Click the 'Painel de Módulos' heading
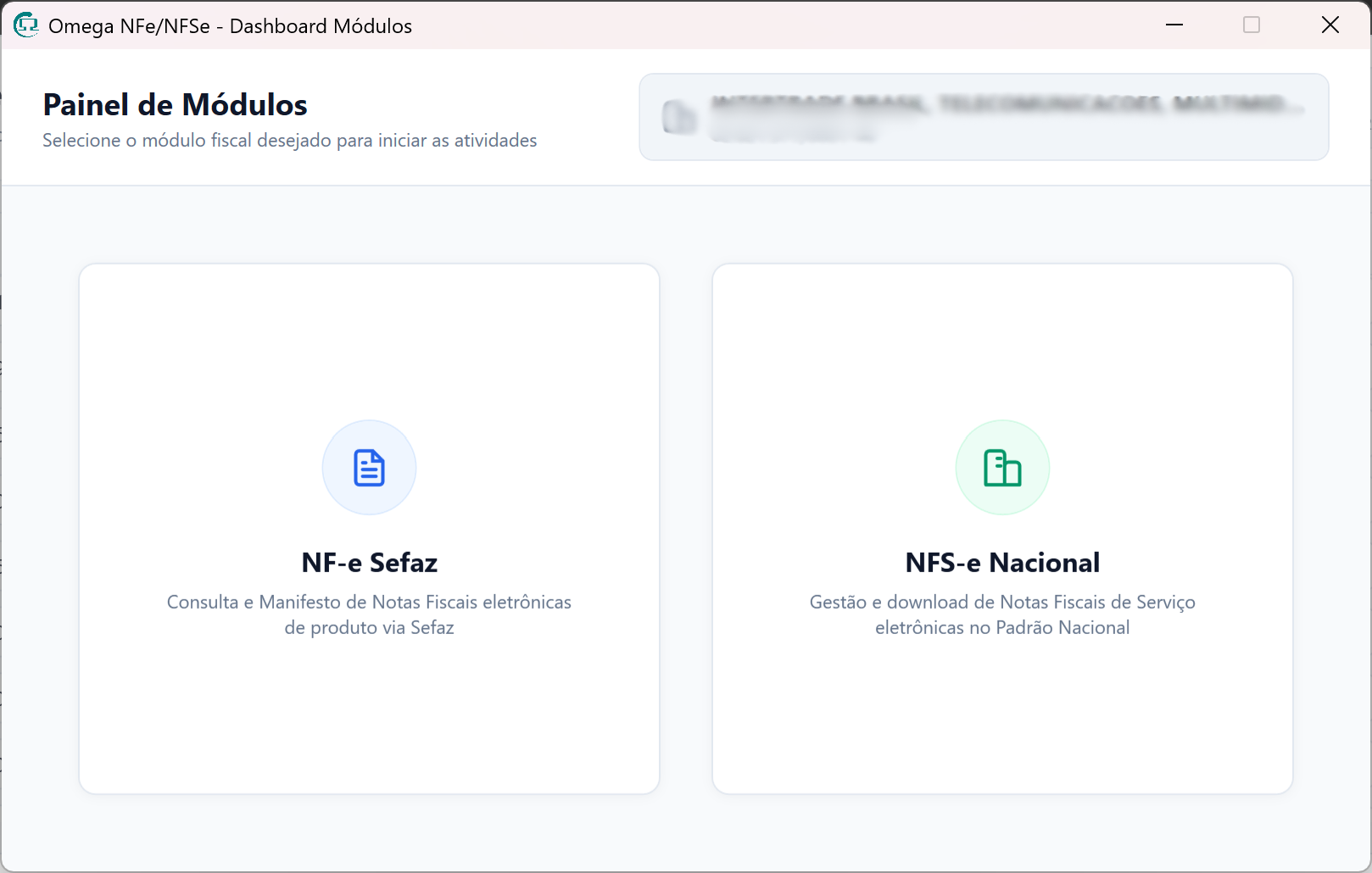This screenshot has height=873, width=1372. 176,105
